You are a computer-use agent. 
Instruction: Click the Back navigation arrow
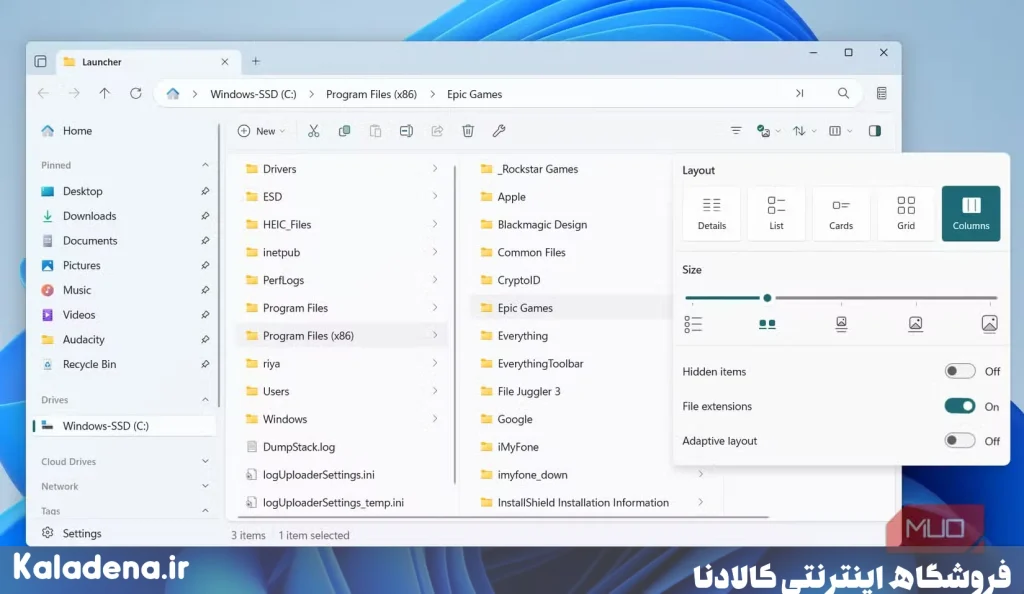click(43, 93)
